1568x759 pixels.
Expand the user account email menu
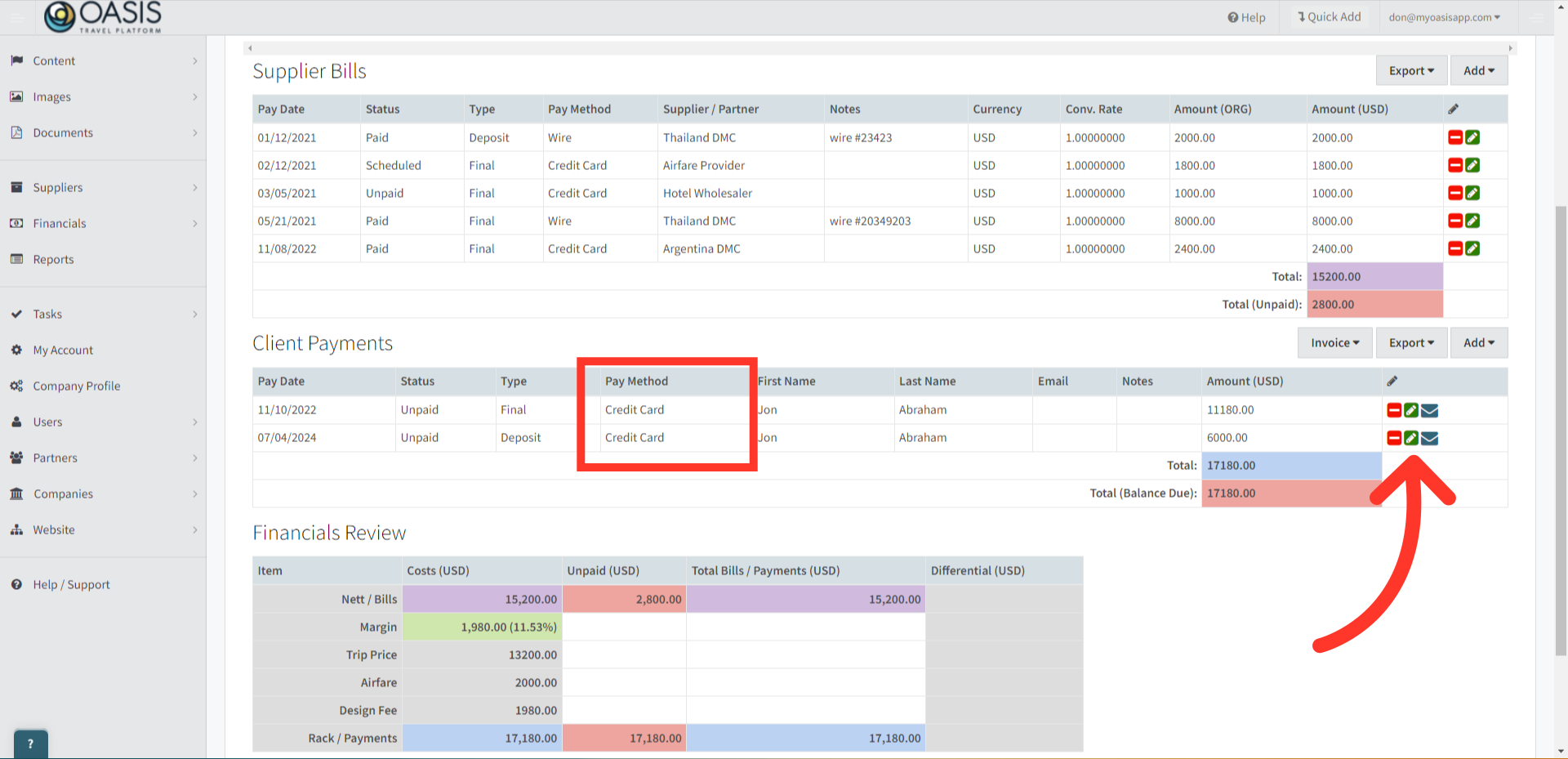tap(1444, 17)
